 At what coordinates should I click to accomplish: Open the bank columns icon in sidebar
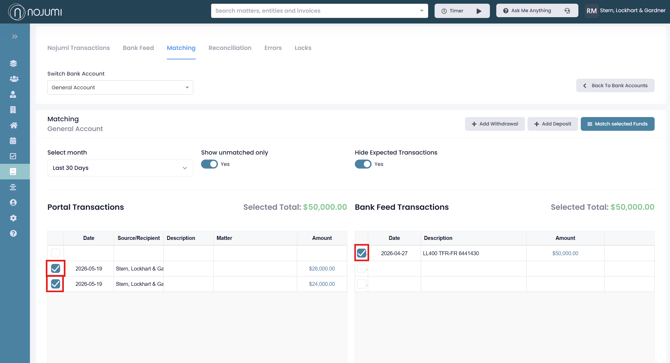(13, 187)
